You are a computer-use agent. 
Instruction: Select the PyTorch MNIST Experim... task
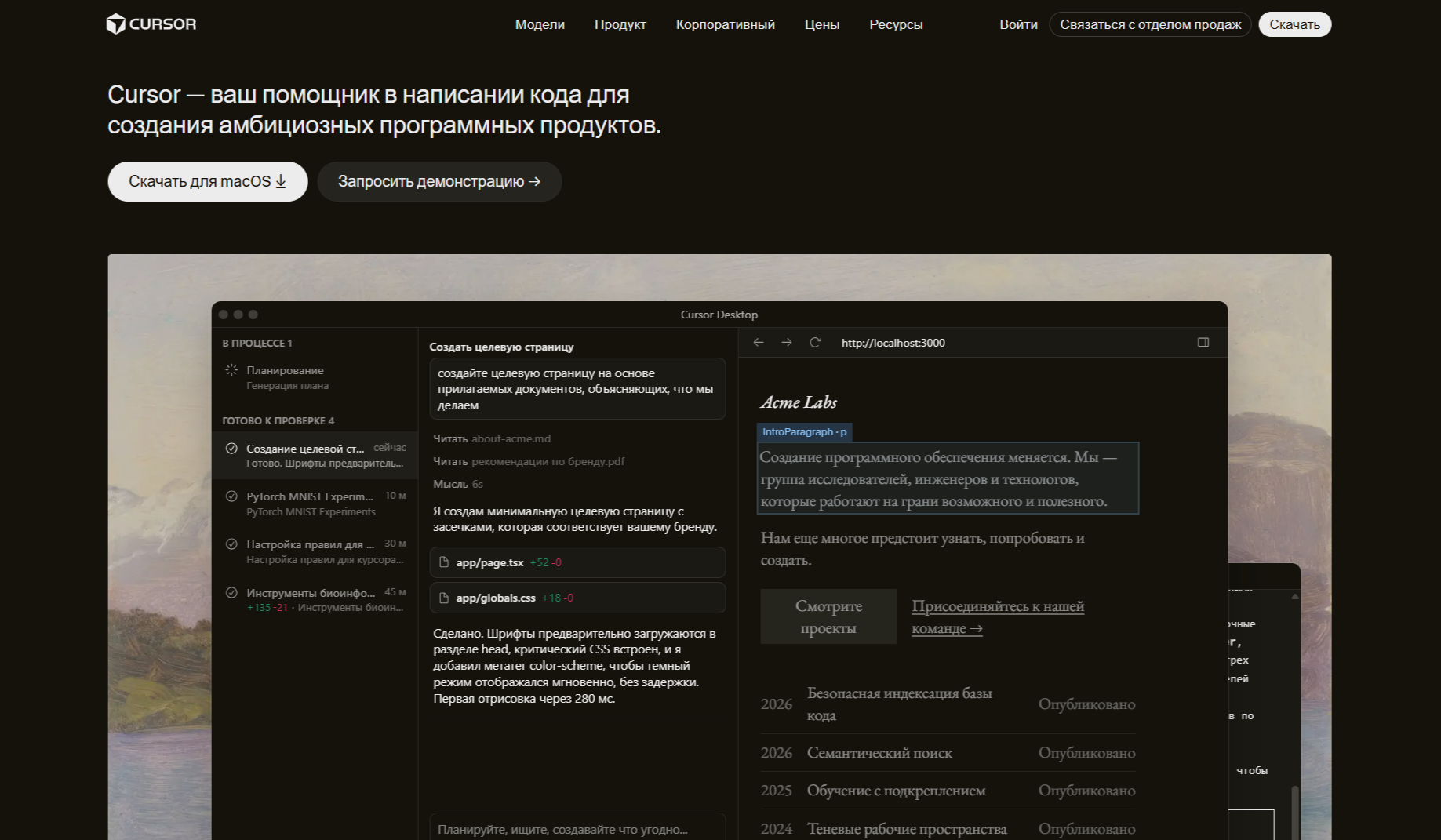[315, 504]
